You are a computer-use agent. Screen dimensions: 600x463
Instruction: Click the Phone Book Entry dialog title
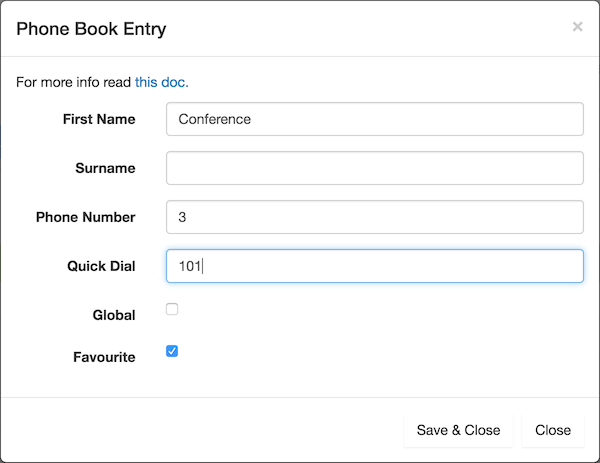click(91, 29)
